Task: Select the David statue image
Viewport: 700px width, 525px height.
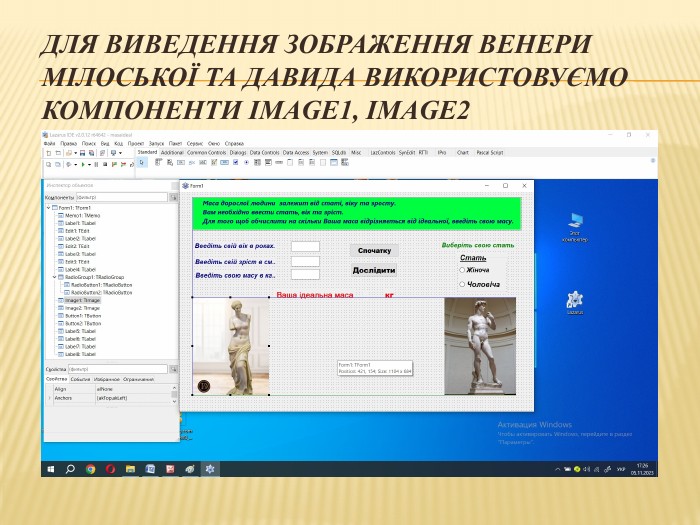Action: point(480,346)
